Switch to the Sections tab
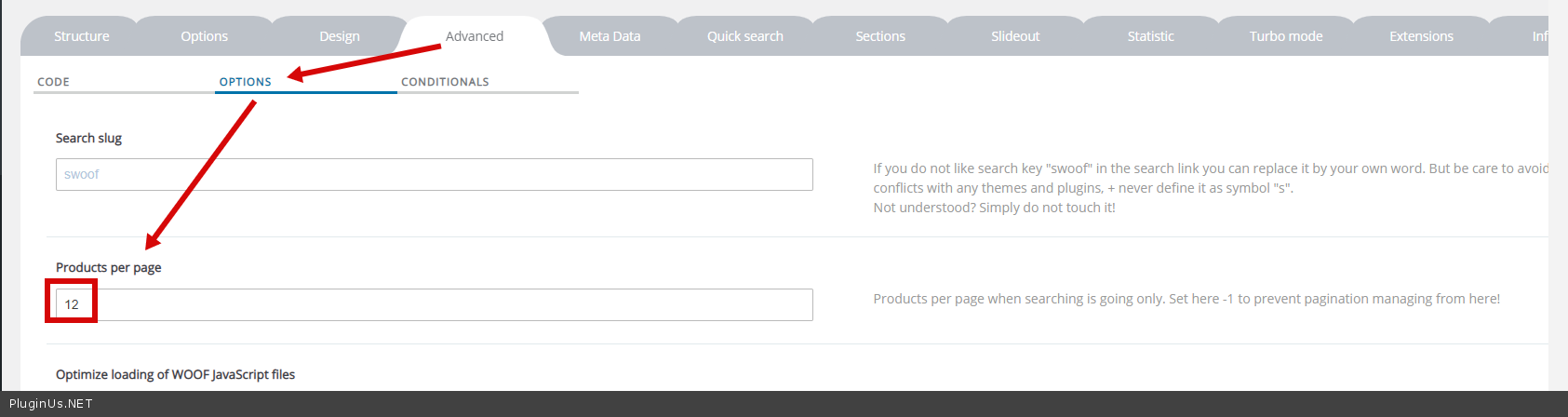1568x417 pixels. (879, 36)
